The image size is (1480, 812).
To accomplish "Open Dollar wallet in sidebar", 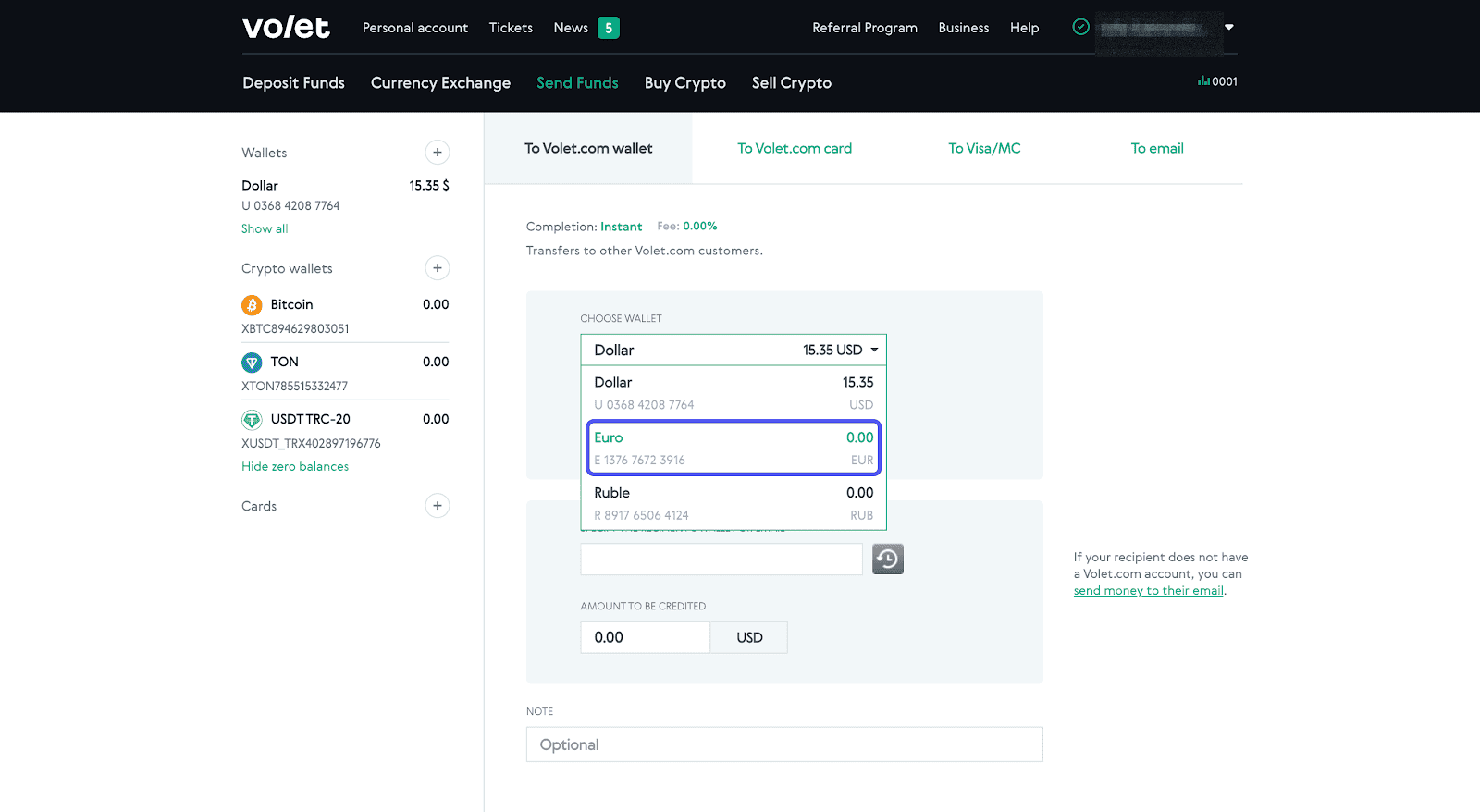I will [260, 186].
